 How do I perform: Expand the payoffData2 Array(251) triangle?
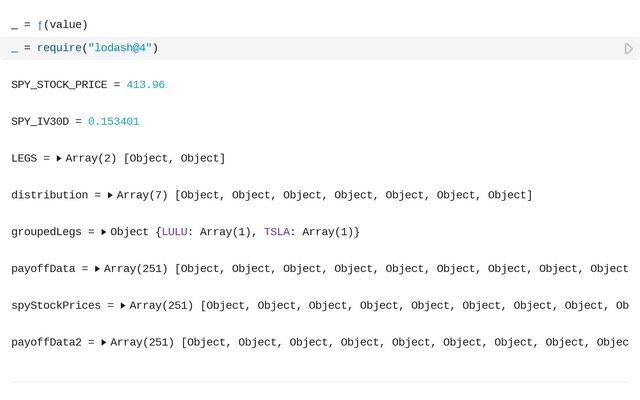(x=104, y=342)
